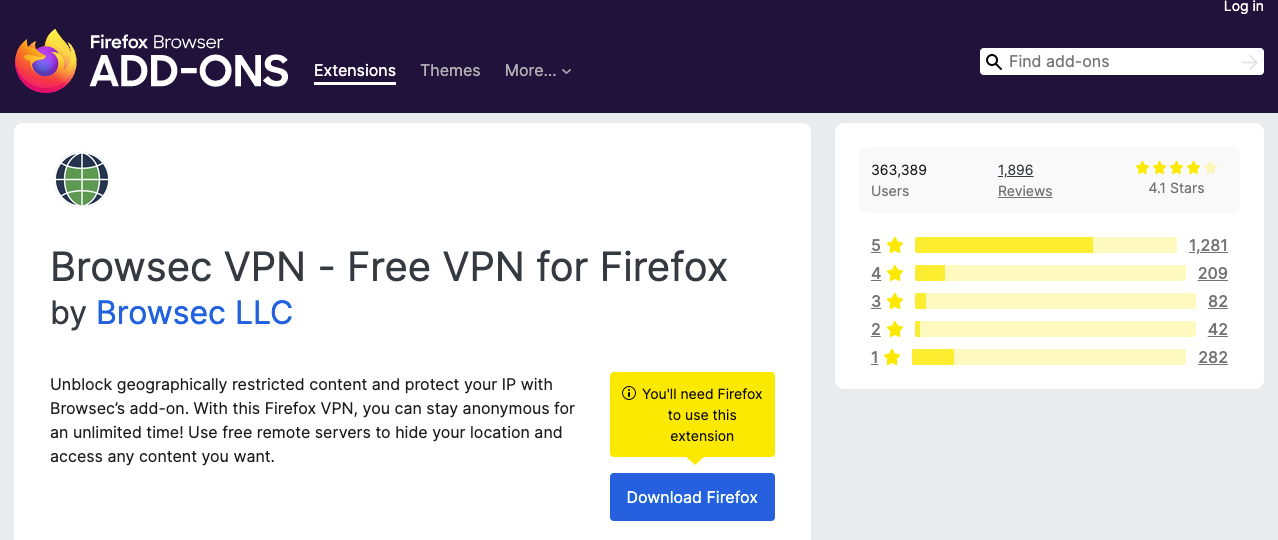Open the 1,281 five-star reviews count

tap(1208, 245)
